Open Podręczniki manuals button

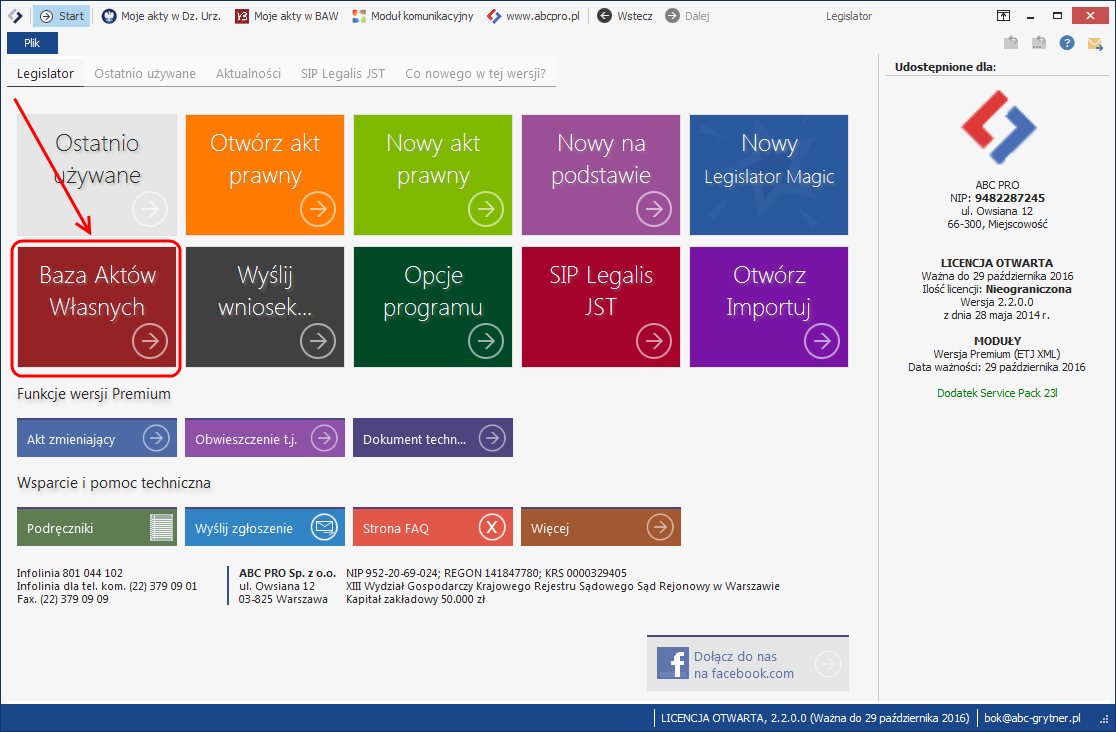coord(97,527)
